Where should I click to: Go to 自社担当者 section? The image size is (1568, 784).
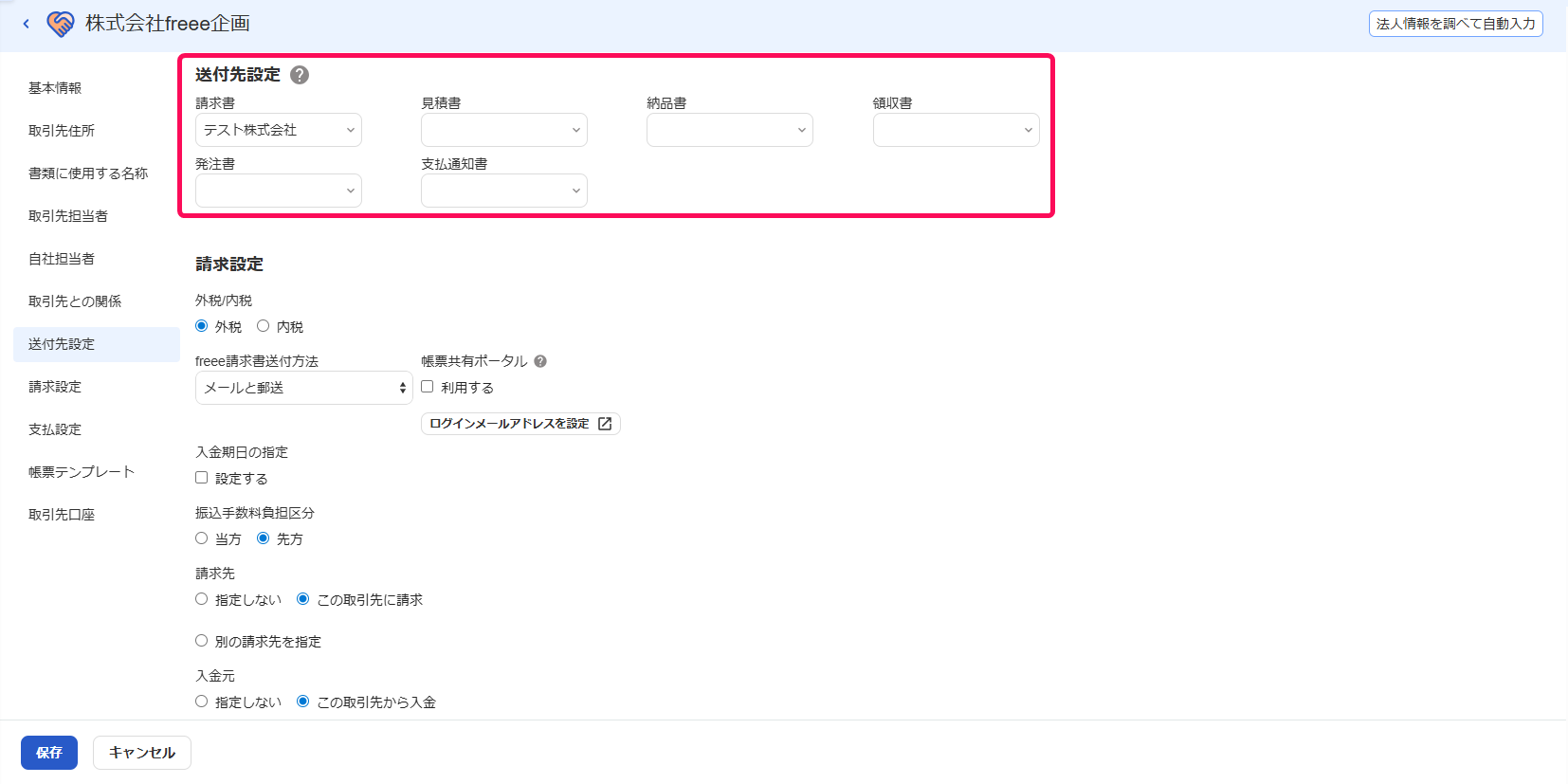(x=97, y=259)
